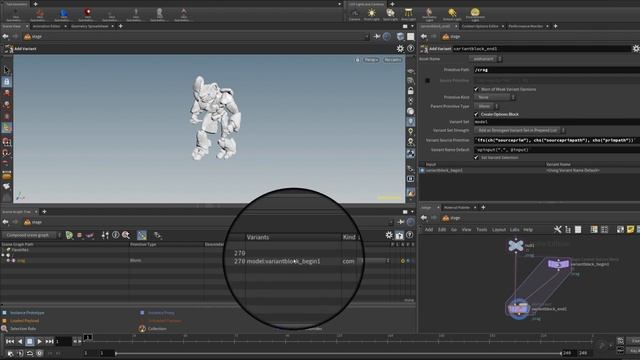Viewport: 640px width, 360px height.
Task: Select the null1 node in network
Action: tap(516, 246)
